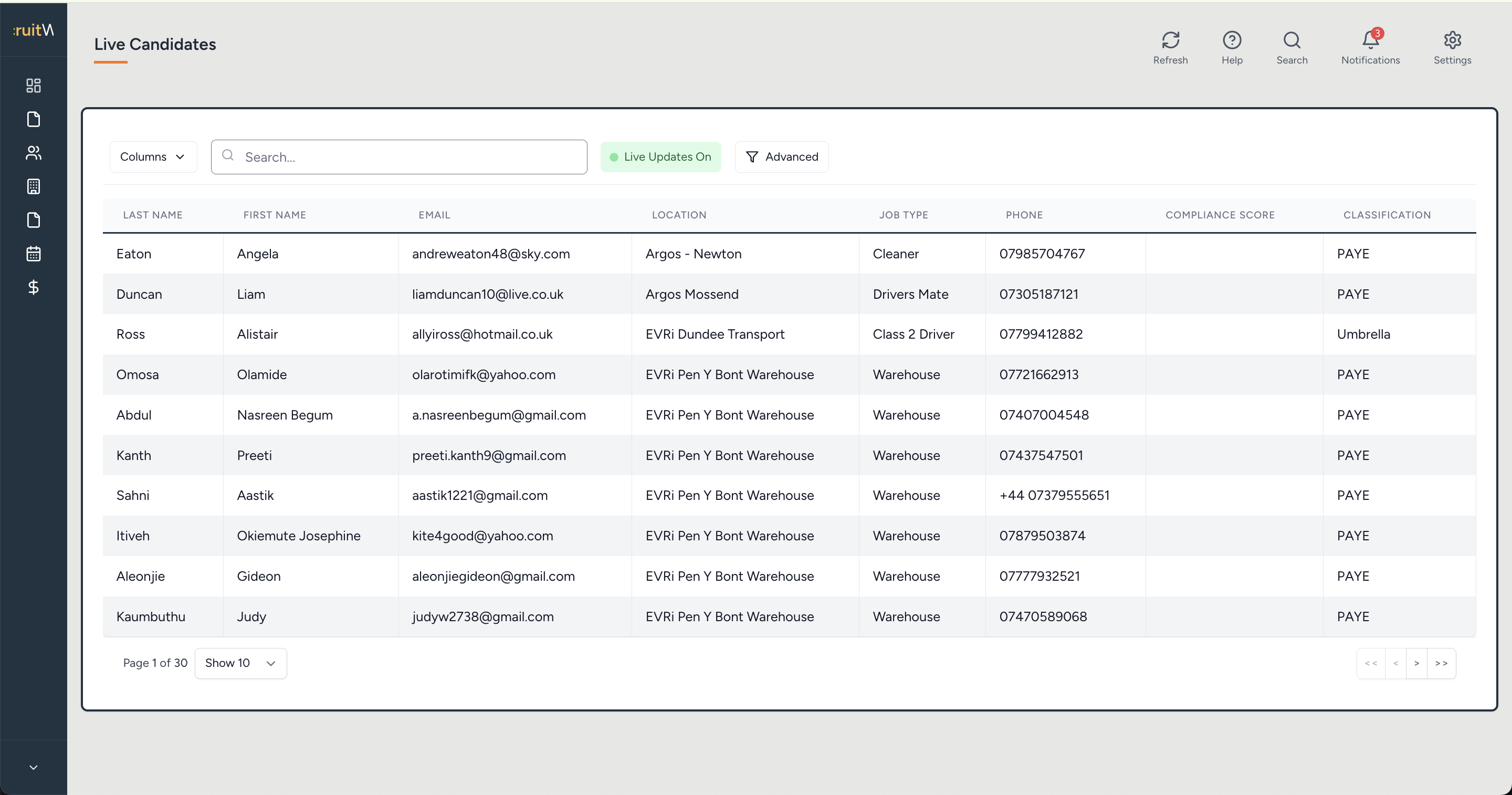Click location Argos Mossend
The height and width of the screenshot is (795, 1512).
(692, 294)
